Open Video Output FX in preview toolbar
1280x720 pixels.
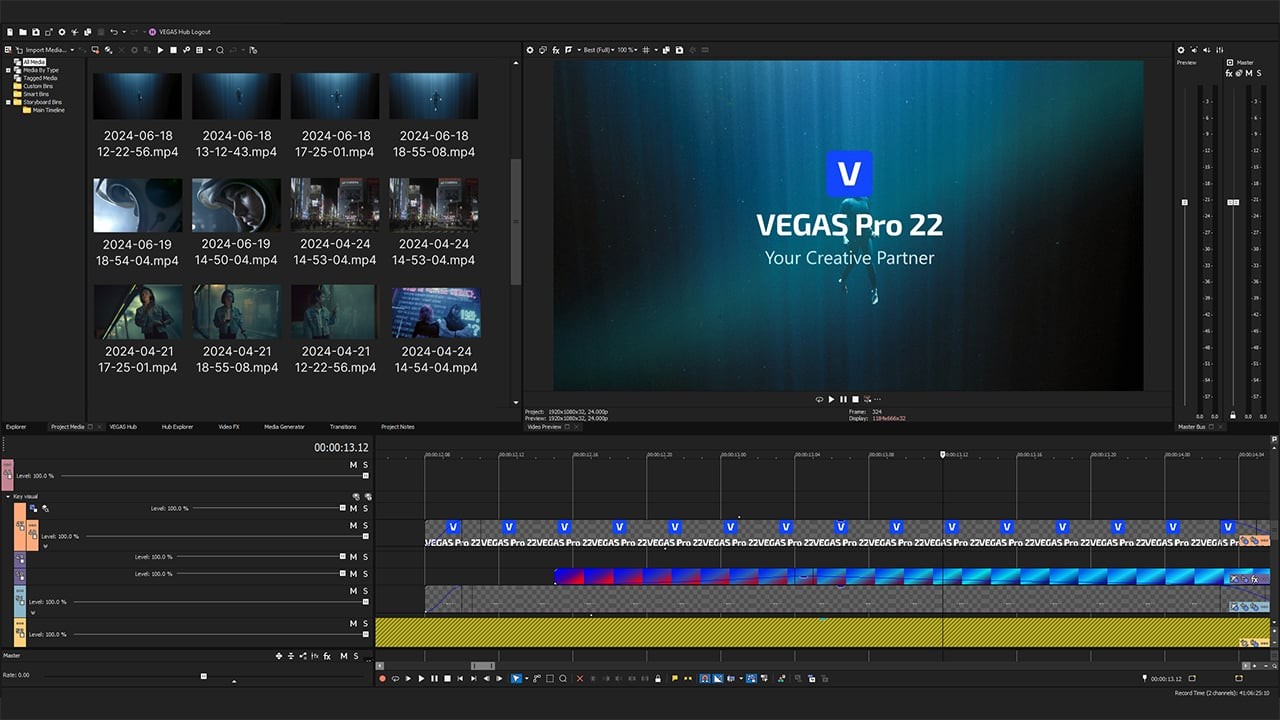556,50
